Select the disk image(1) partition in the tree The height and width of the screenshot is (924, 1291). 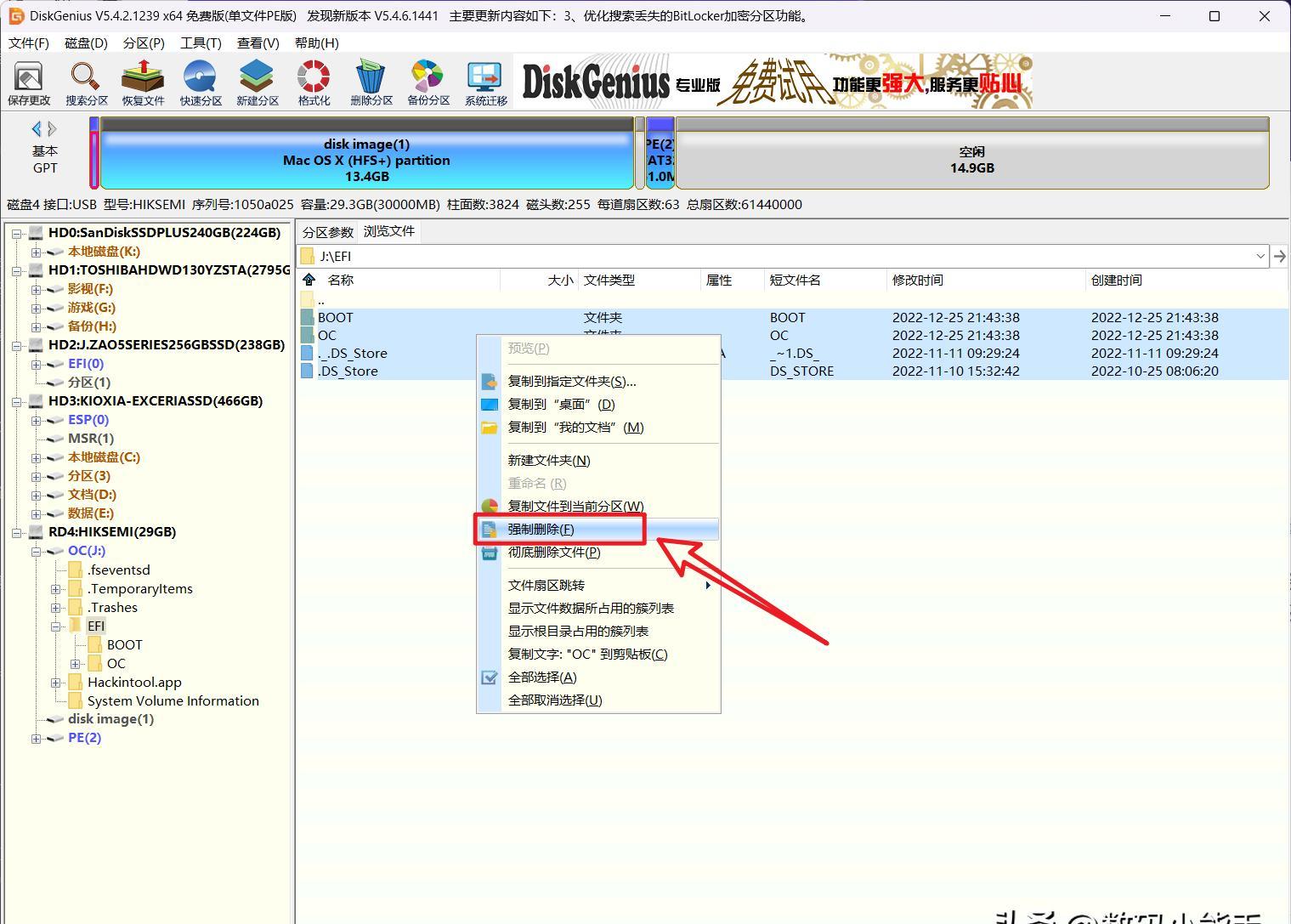pos(110,719)
